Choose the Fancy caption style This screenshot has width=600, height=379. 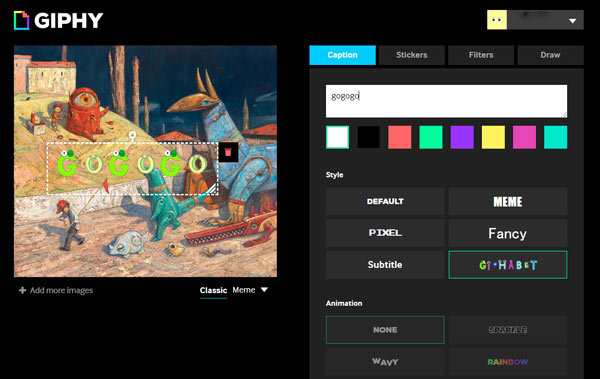click(x=508, y=233)
